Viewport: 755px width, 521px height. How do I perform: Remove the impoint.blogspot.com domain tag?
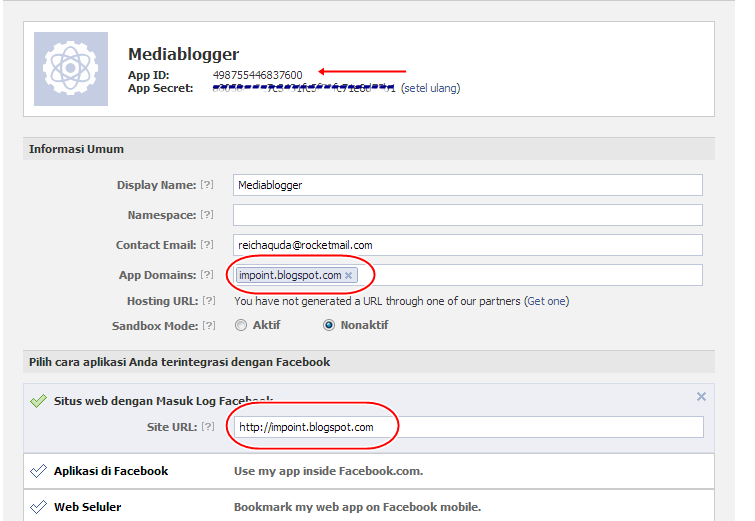click(x=349, y=275)
